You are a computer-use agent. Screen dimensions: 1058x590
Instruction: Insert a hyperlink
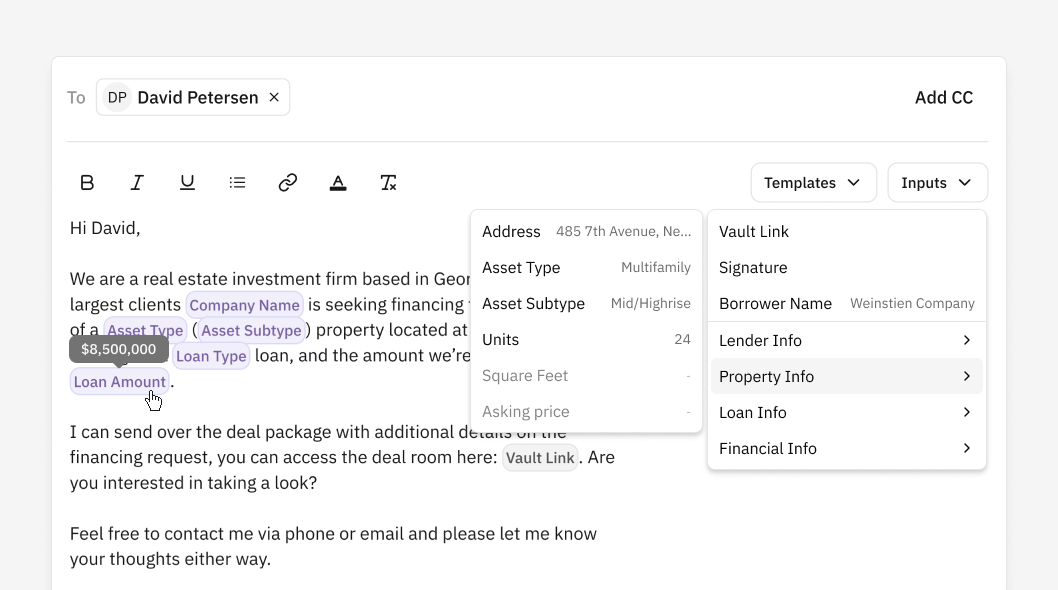[x=287, y=182]
